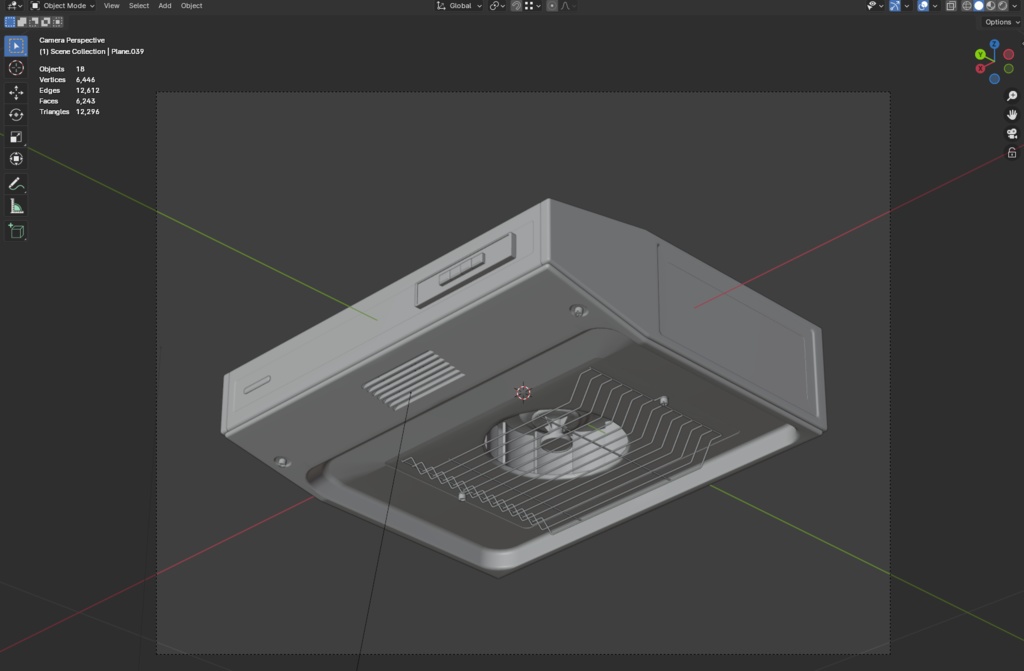The height and width of the screenshot is (671, 1024).
Task: Click the Edges 12,612 statistic
Action: (69, 90)
